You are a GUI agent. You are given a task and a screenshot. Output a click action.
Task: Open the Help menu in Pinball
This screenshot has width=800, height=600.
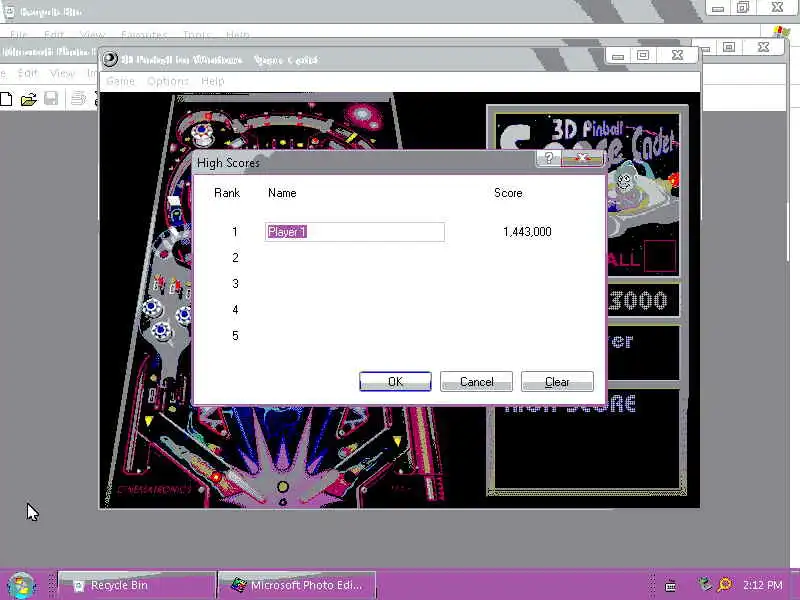213,81
